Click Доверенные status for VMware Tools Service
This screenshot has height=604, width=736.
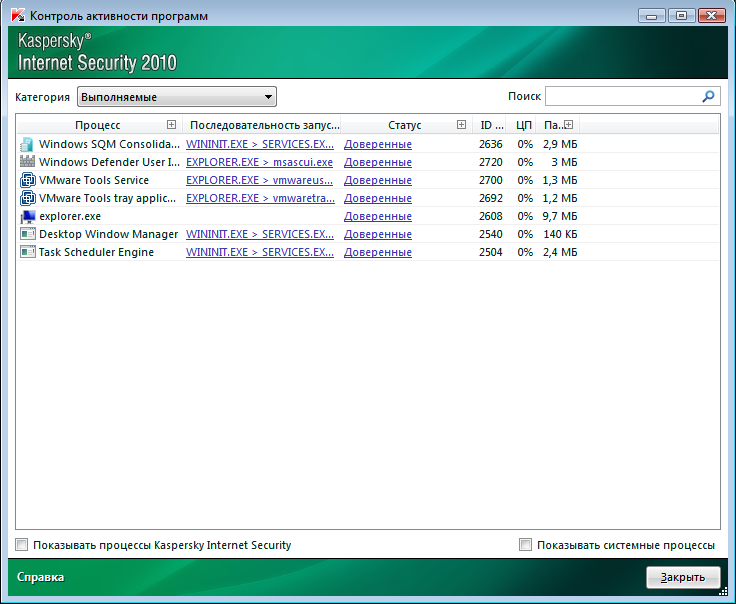tap(378, 180)
